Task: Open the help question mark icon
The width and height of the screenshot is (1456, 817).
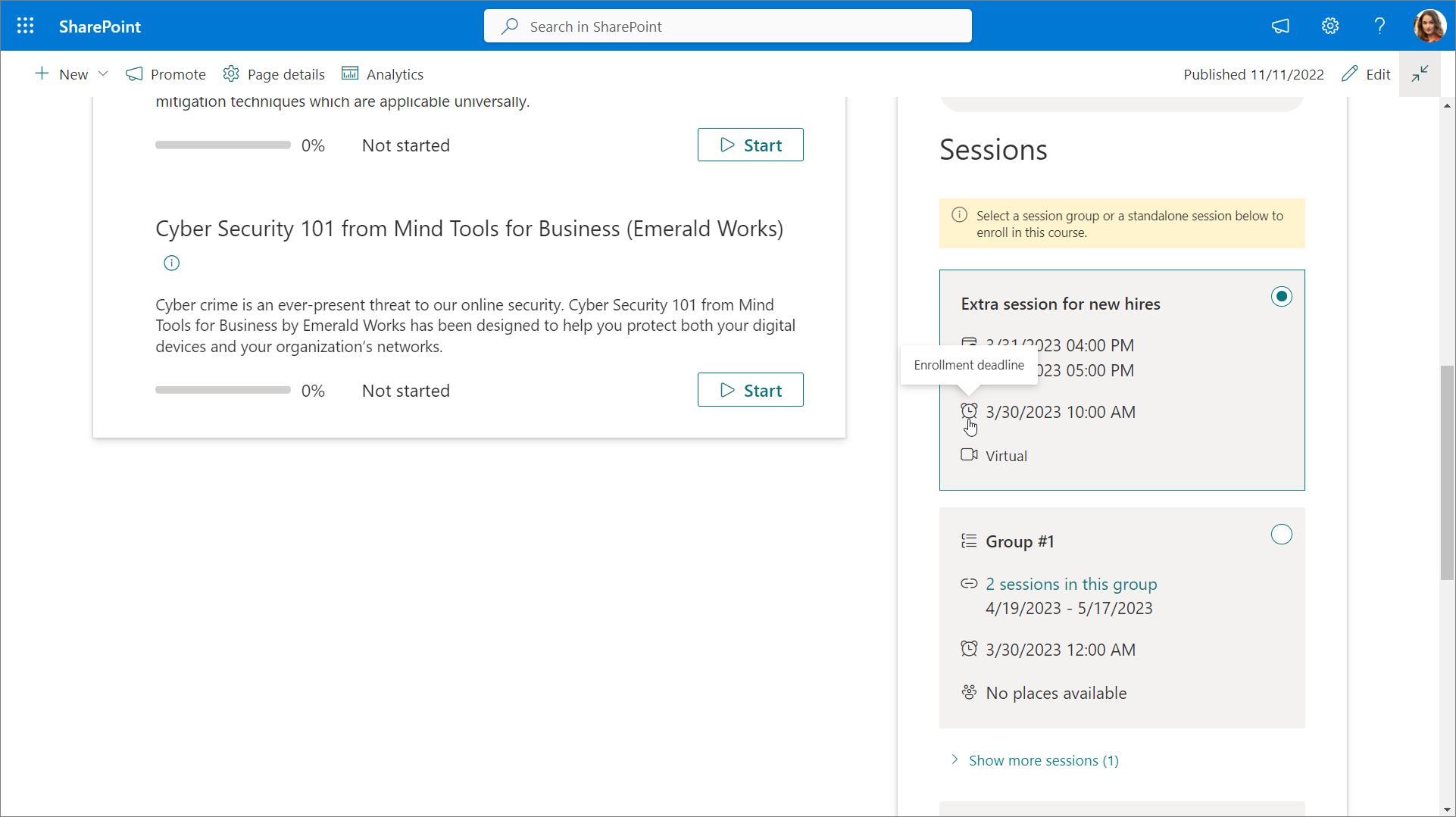Action: pos(1379,27)
